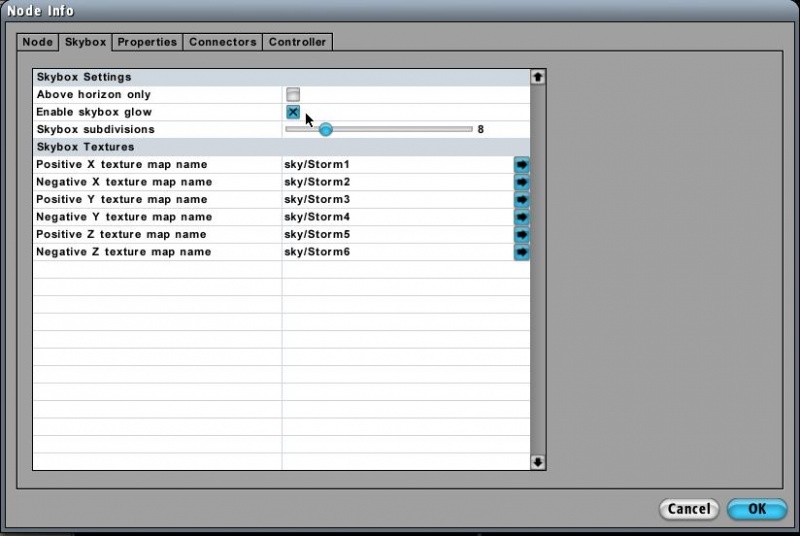Switch to the Node tab

37,42
